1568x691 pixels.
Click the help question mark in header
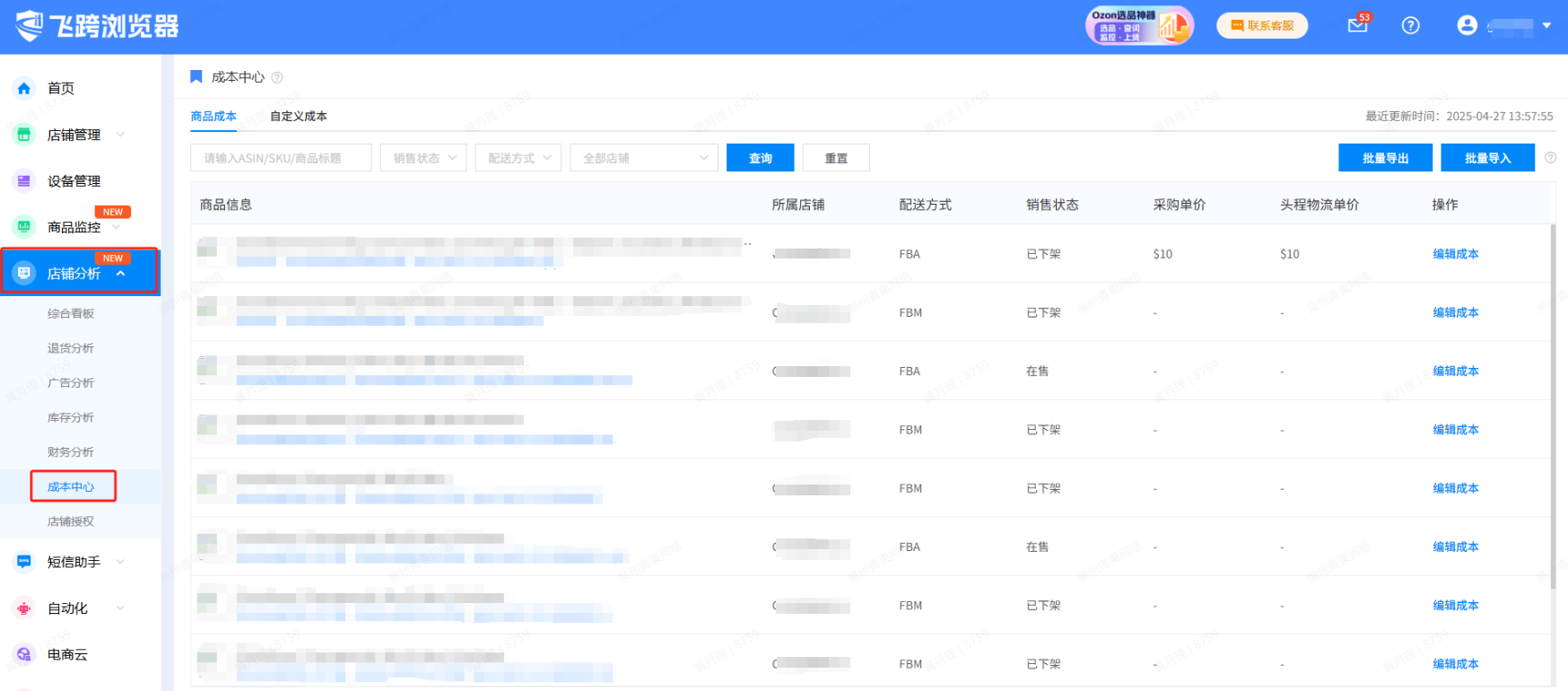click(1410, 25)
